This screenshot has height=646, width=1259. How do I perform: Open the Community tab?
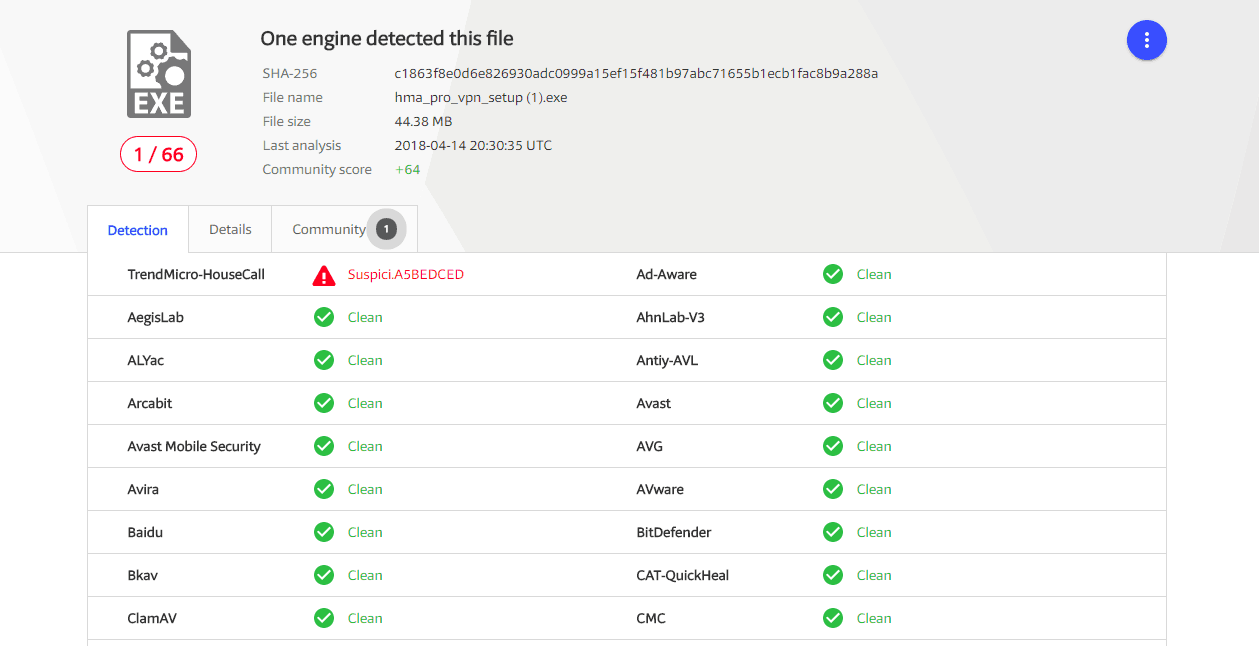pos(344,229)
